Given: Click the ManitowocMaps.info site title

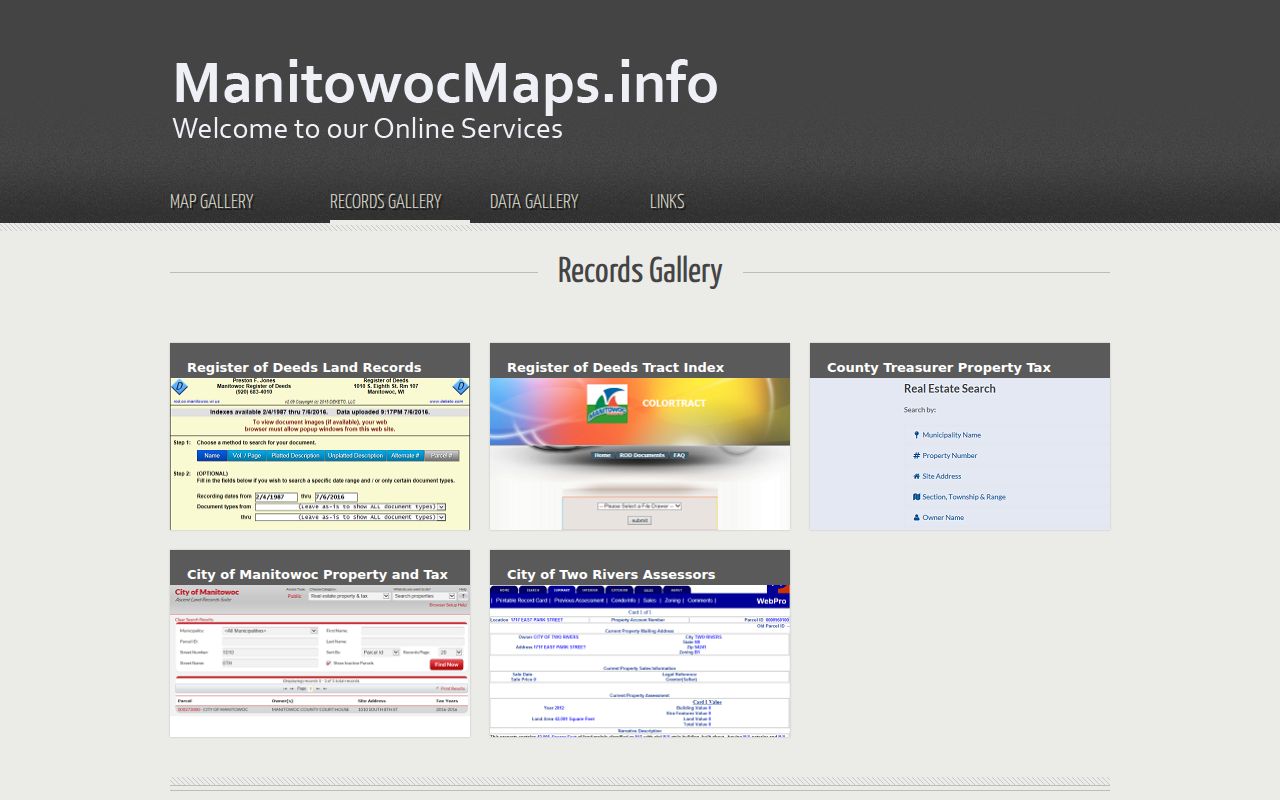Looking at the screenshot, I should pos(446,82).
